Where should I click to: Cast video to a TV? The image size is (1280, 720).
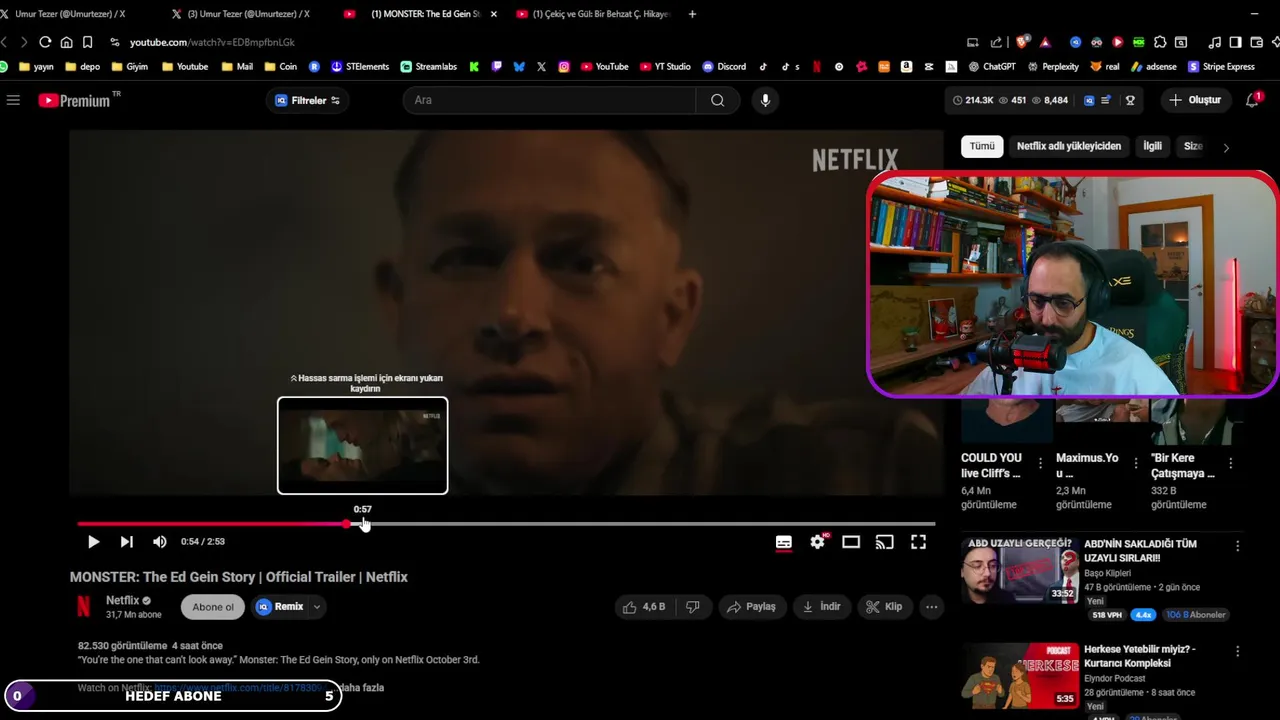click(x=884, y=542)
